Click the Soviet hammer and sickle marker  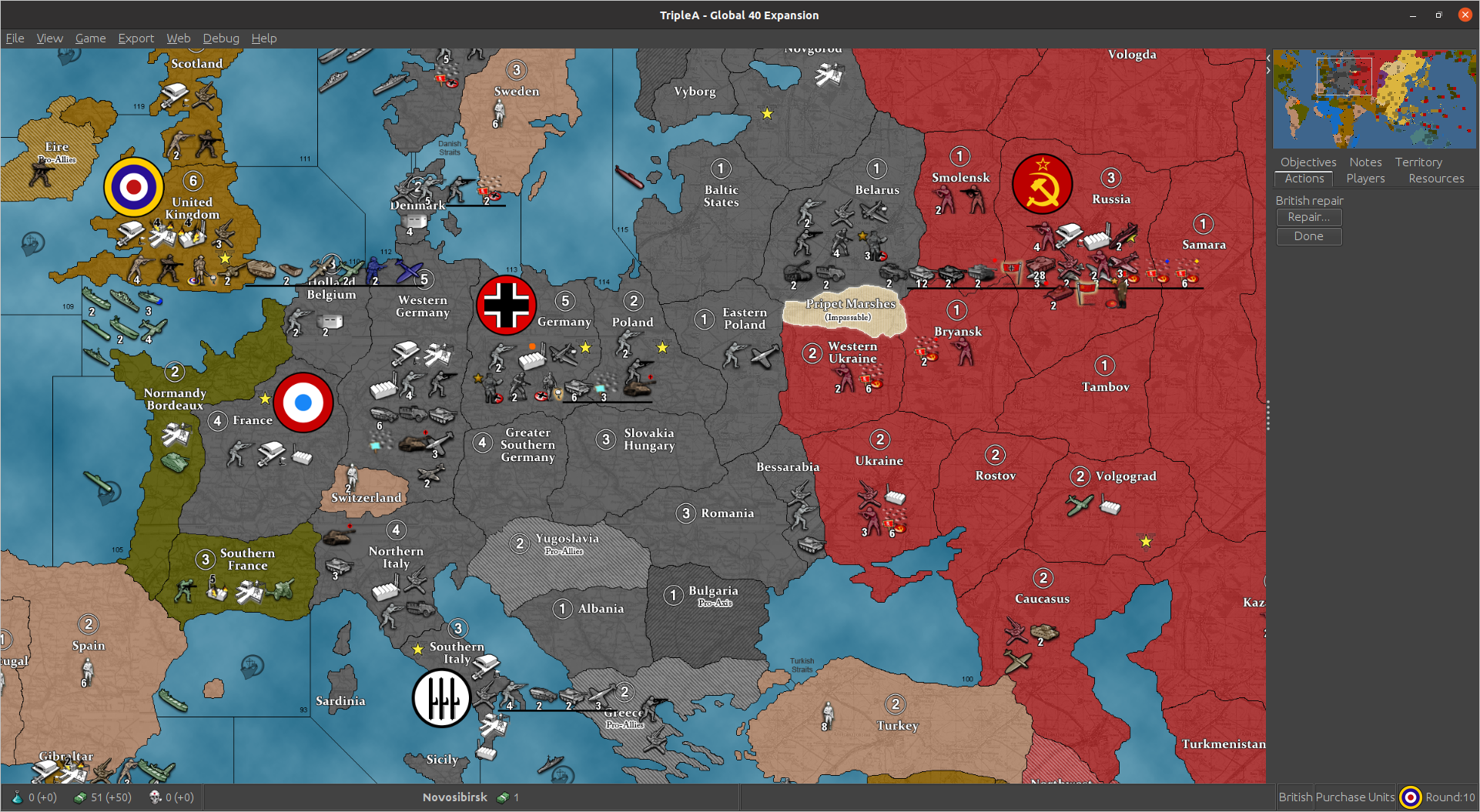(x=1042, y=184)
